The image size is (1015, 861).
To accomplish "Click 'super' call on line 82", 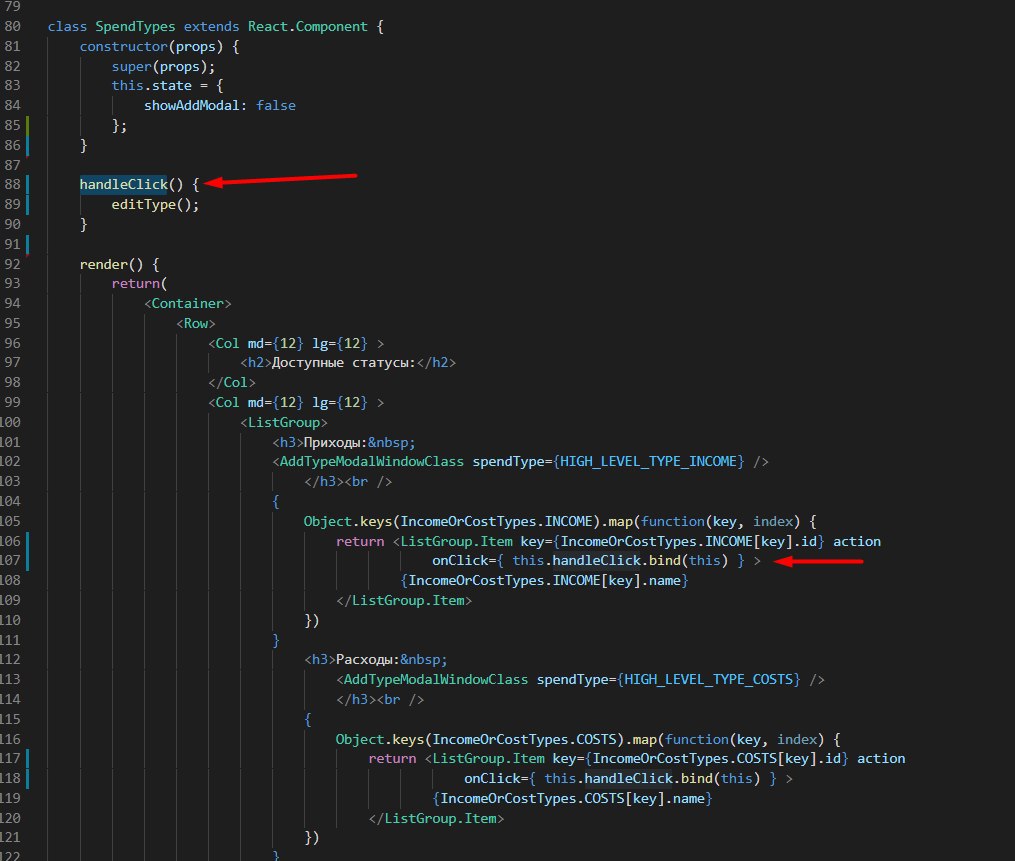I will (131, 67).
